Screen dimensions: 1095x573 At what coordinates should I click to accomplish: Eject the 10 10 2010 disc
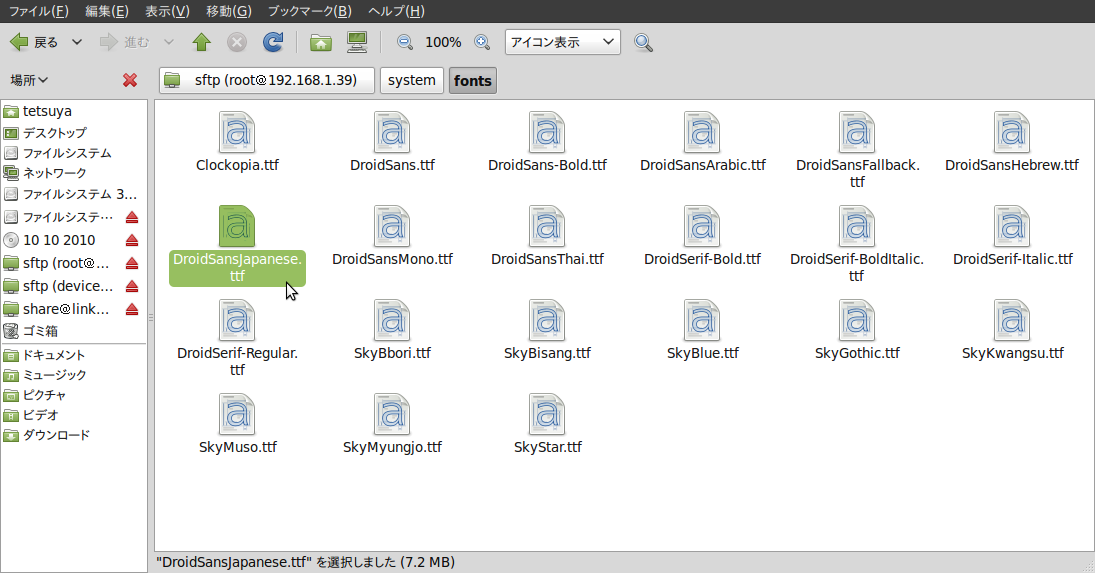pos(132,241)
